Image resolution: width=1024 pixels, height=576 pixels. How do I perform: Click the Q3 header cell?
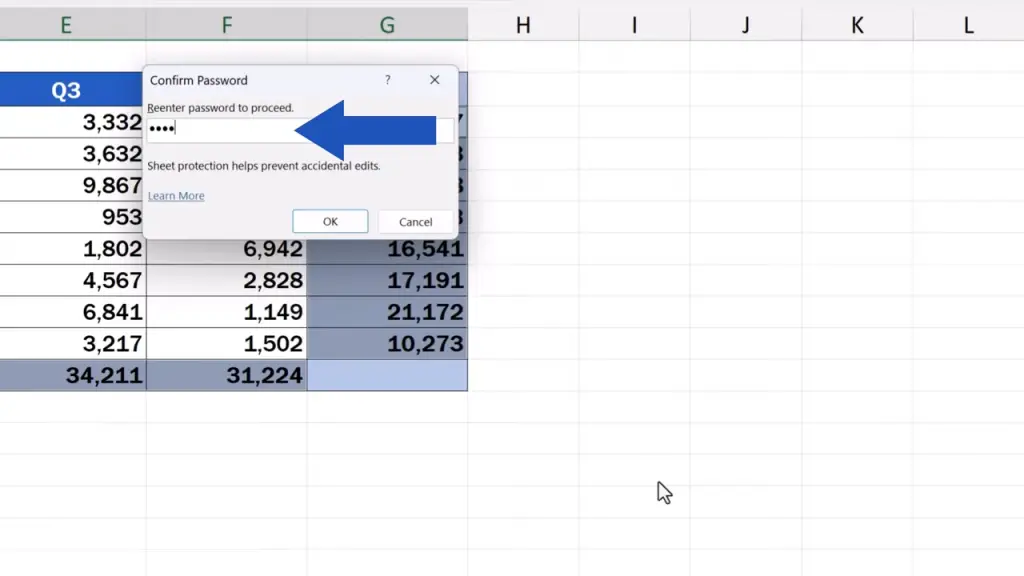[x=66, y=91]
